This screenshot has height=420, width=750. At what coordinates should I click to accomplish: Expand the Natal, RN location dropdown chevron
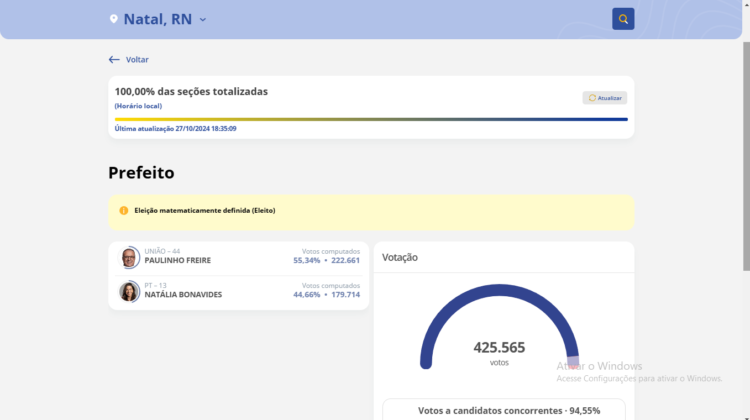point(203,20)
